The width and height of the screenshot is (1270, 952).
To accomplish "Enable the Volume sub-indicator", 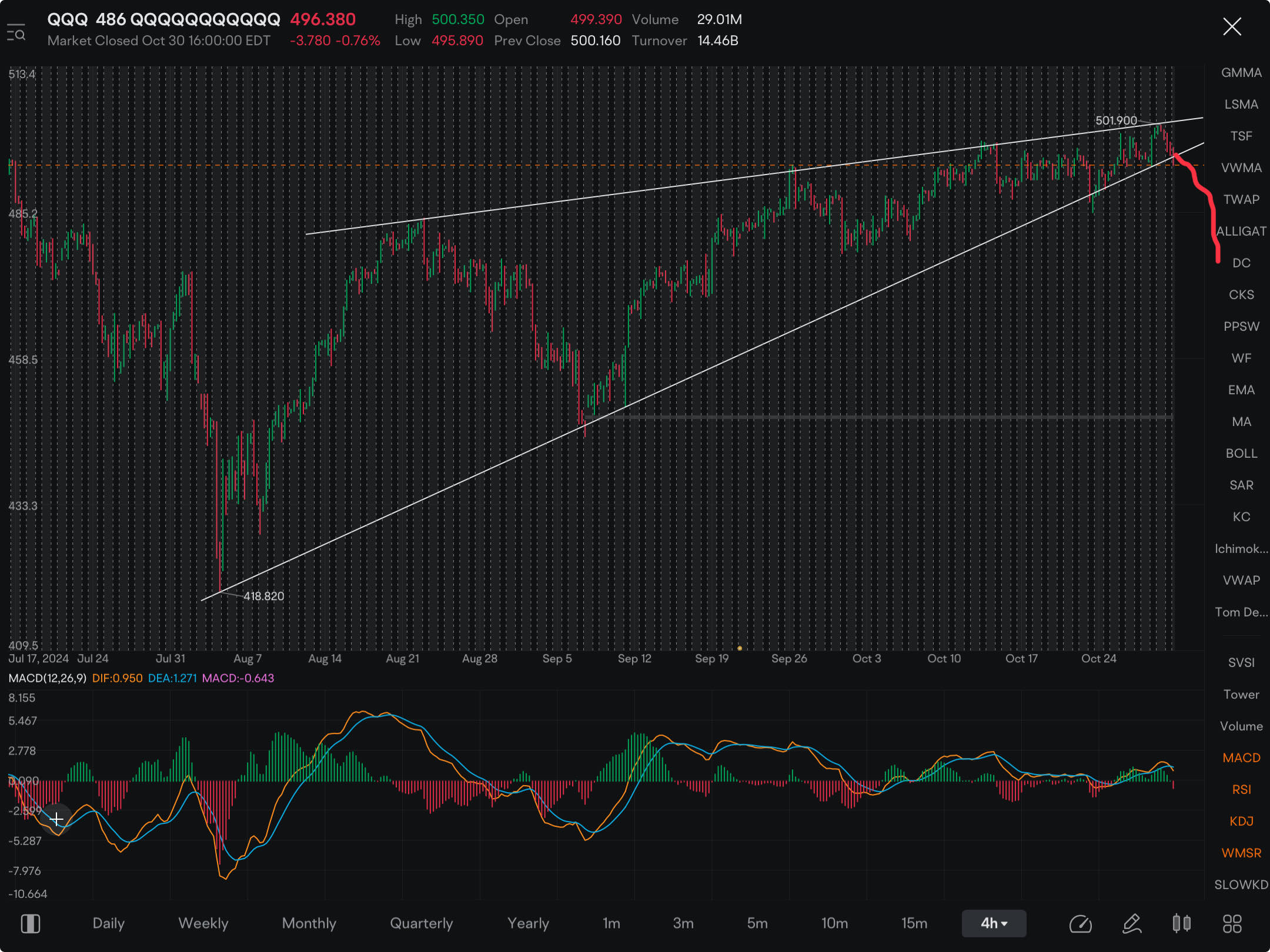I will pos(1241,726).
